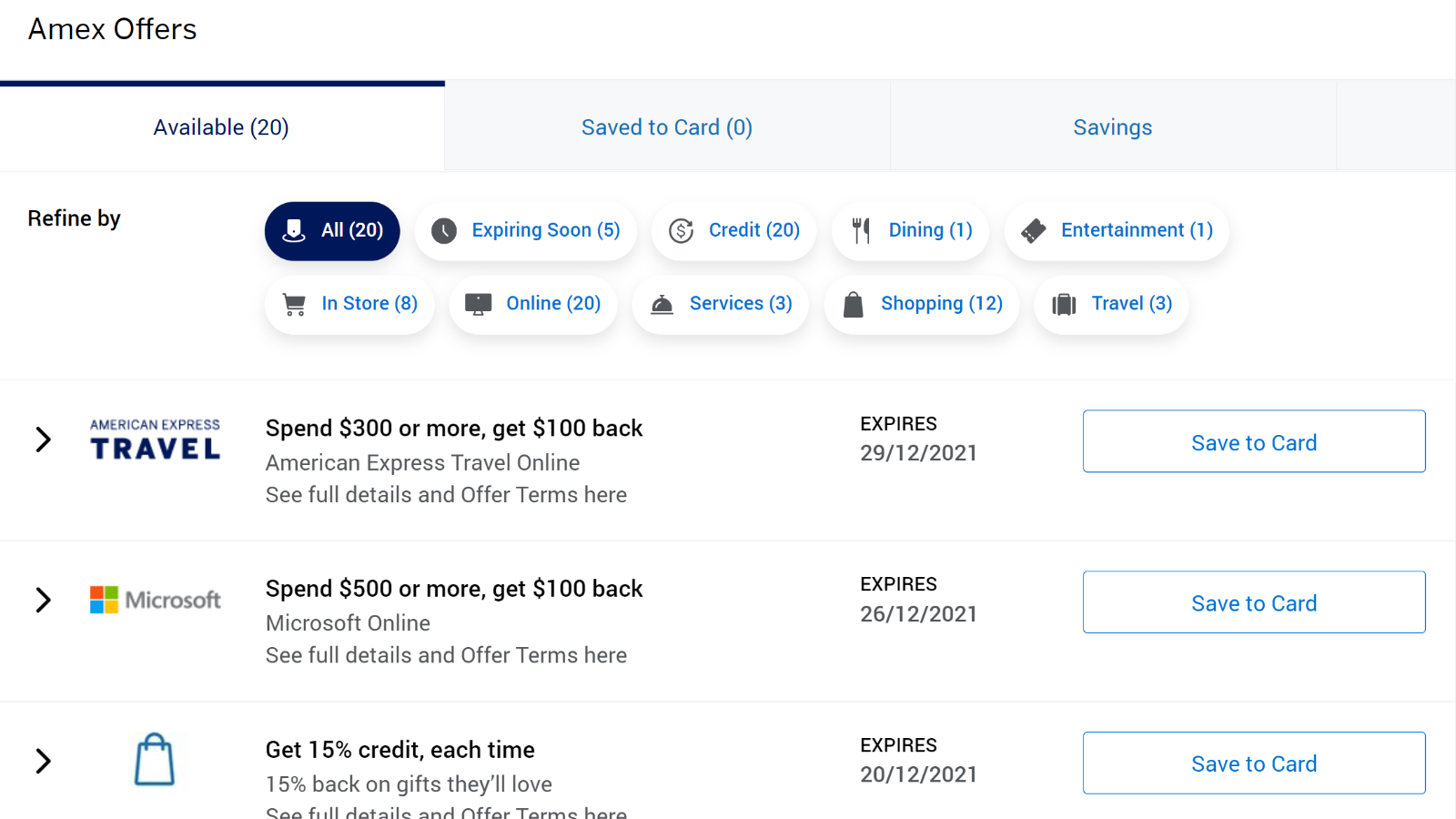Filter offers by Travel (3)

(x=1111, y=305)
